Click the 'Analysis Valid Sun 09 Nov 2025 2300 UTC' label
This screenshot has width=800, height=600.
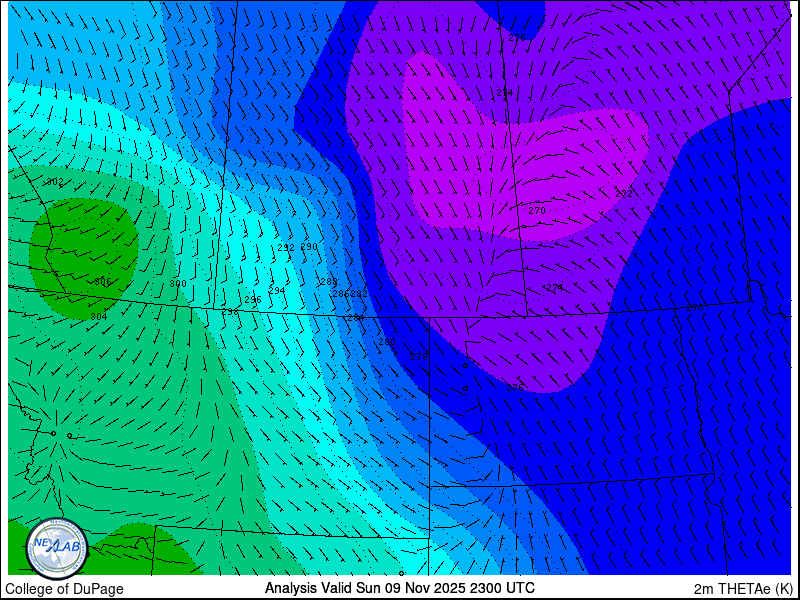tap(399, 588)
